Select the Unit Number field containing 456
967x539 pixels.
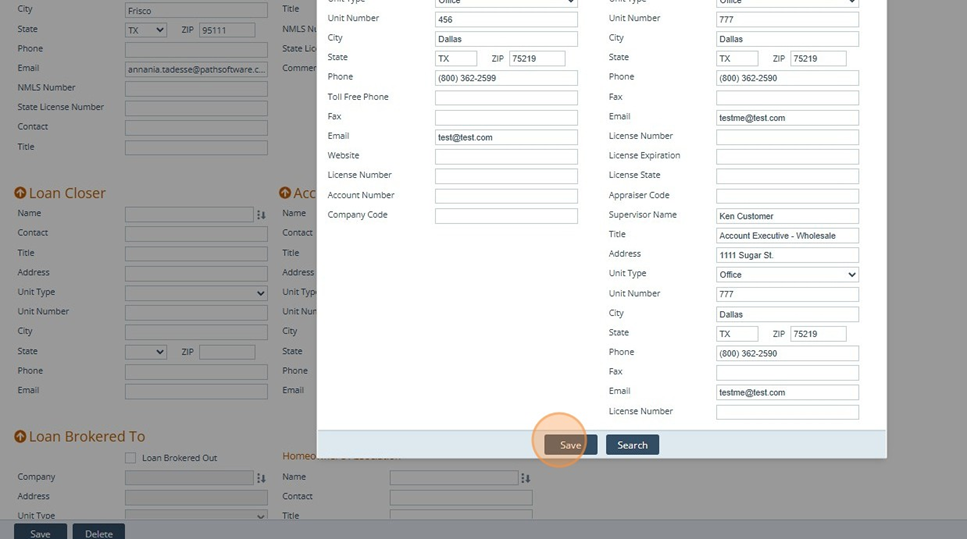pos(506,19)
